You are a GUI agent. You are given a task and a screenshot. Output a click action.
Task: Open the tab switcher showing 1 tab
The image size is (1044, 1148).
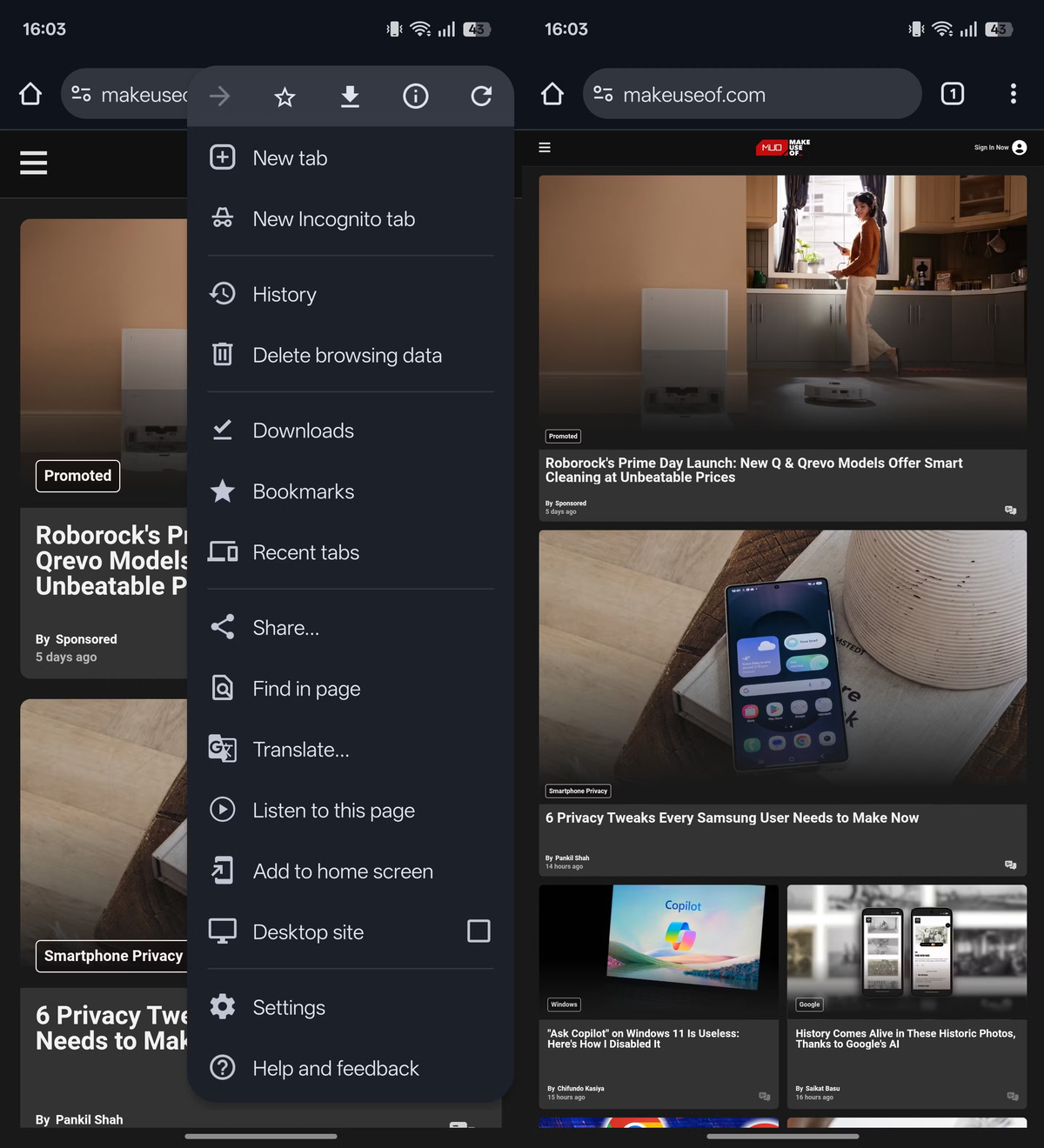coord(953,94)
